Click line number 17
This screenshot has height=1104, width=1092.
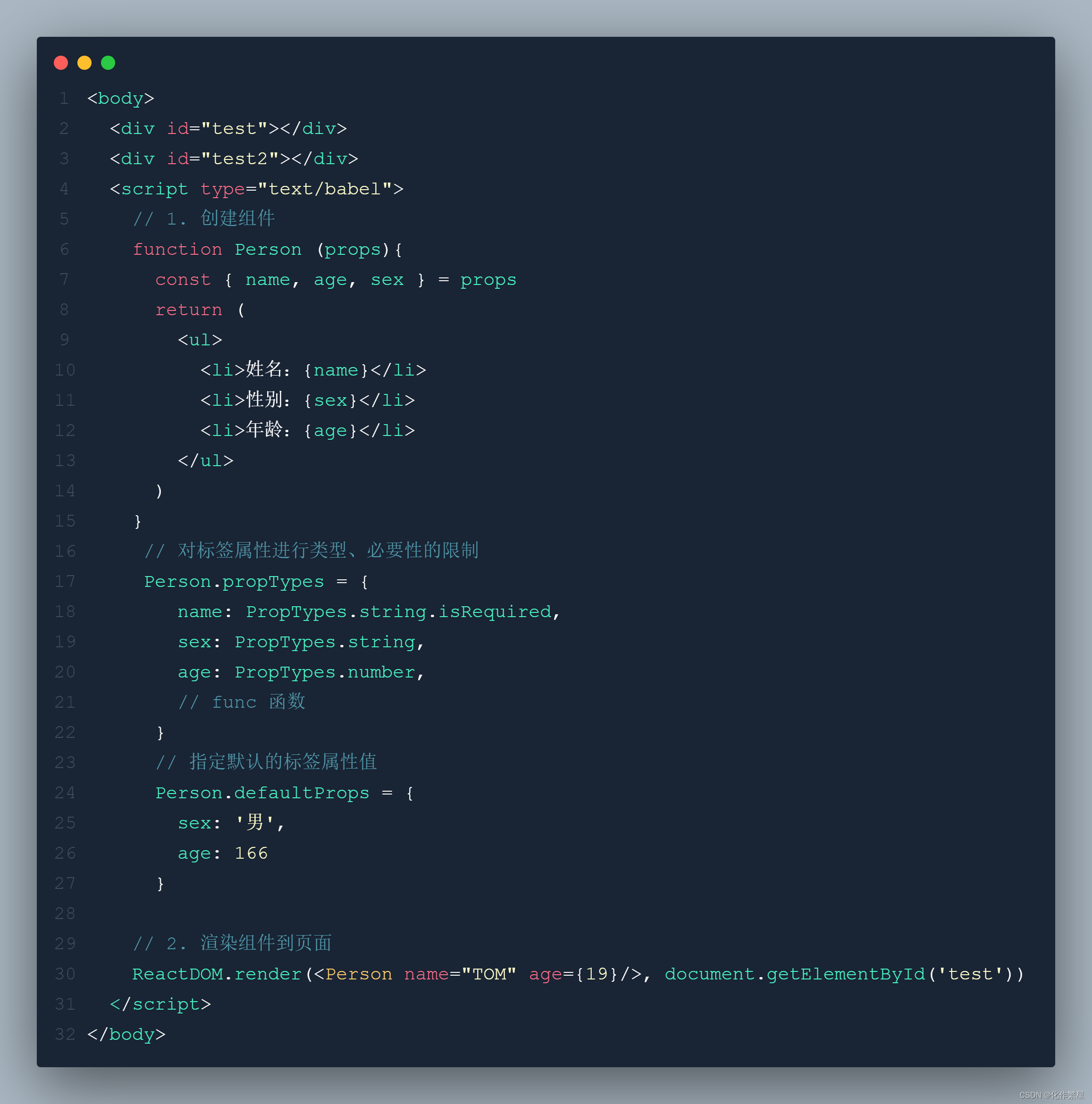(x=65, y=582)
